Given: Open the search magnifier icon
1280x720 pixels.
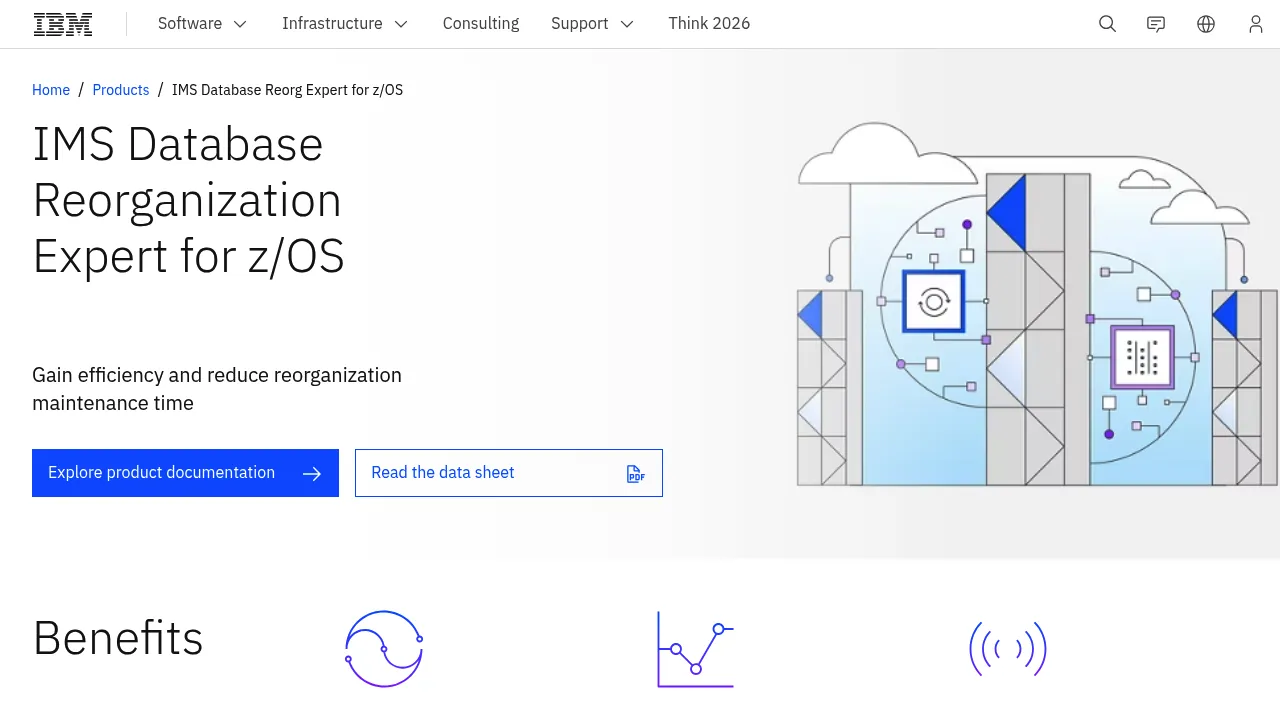Looking at the screenshot, I should [x=1107, y=24].
